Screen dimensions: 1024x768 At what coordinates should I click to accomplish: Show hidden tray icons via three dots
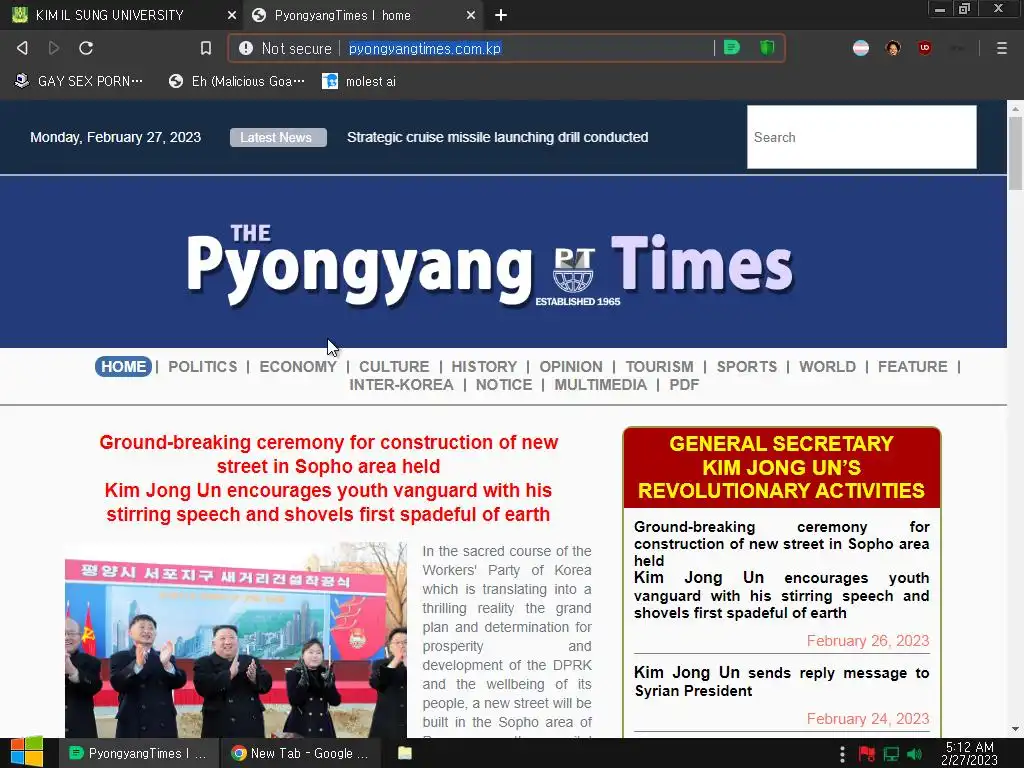point(842,754)
